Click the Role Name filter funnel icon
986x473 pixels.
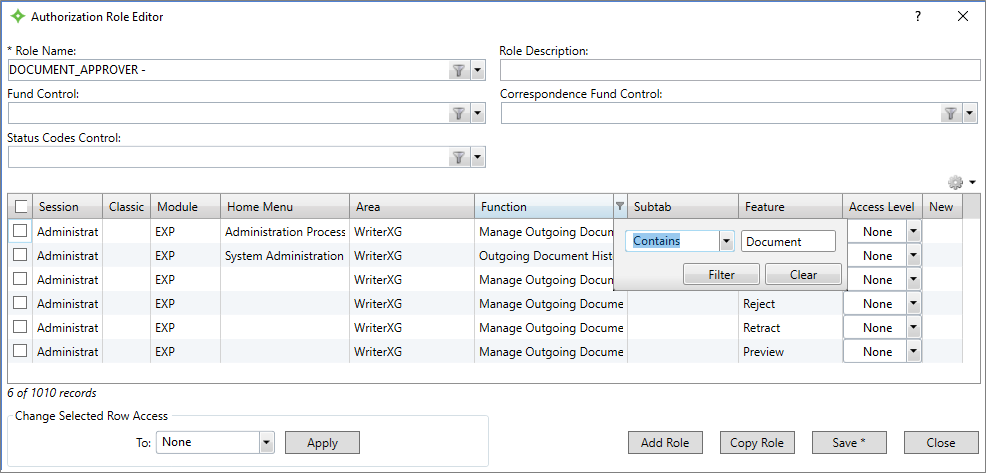pyautogui.click(x=458, y=70)
